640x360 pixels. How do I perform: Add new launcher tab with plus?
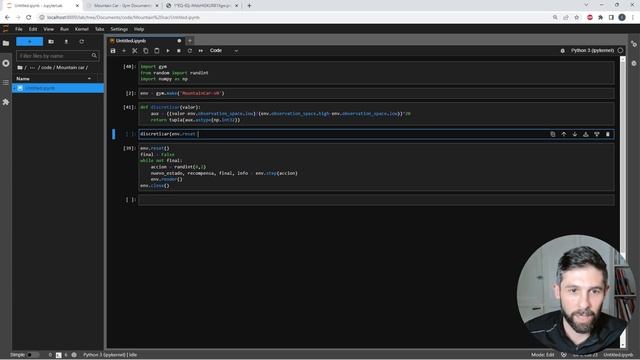pos(190,41)
